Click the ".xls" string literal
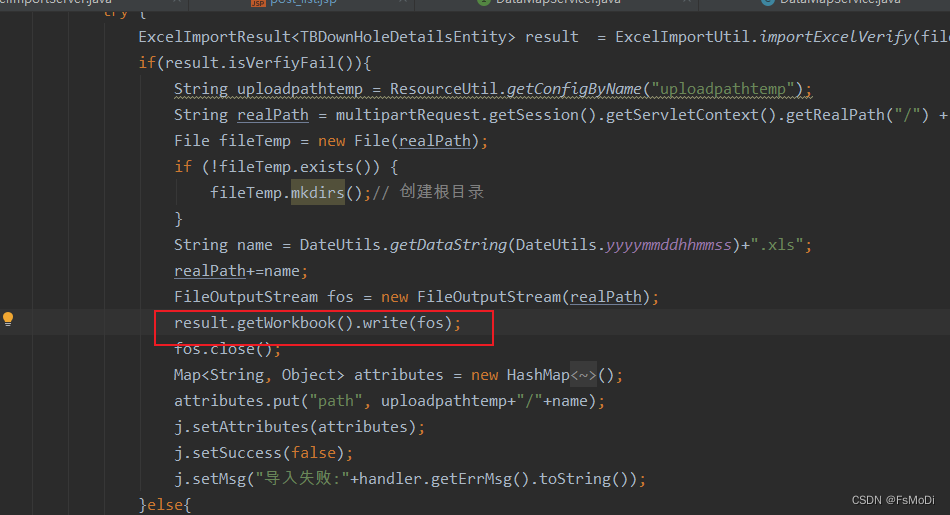950x515 pixels. tap(777, 245)
